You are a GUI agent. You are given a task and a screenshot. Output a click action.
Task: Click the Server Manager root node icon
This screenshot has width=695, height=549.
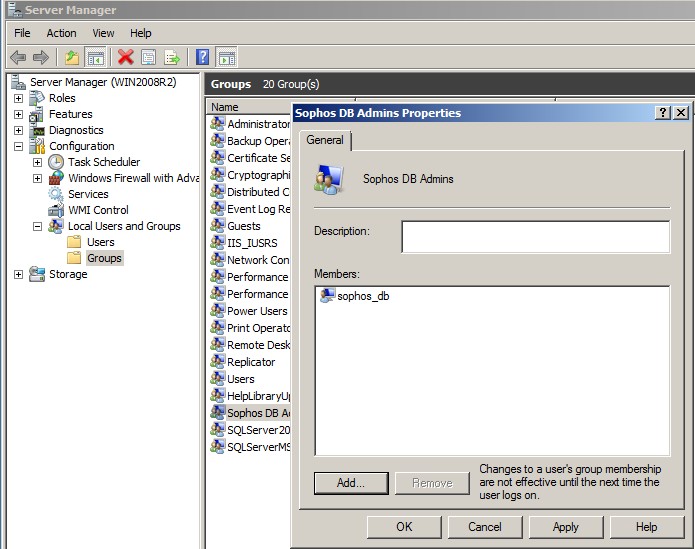pos(18,82)
